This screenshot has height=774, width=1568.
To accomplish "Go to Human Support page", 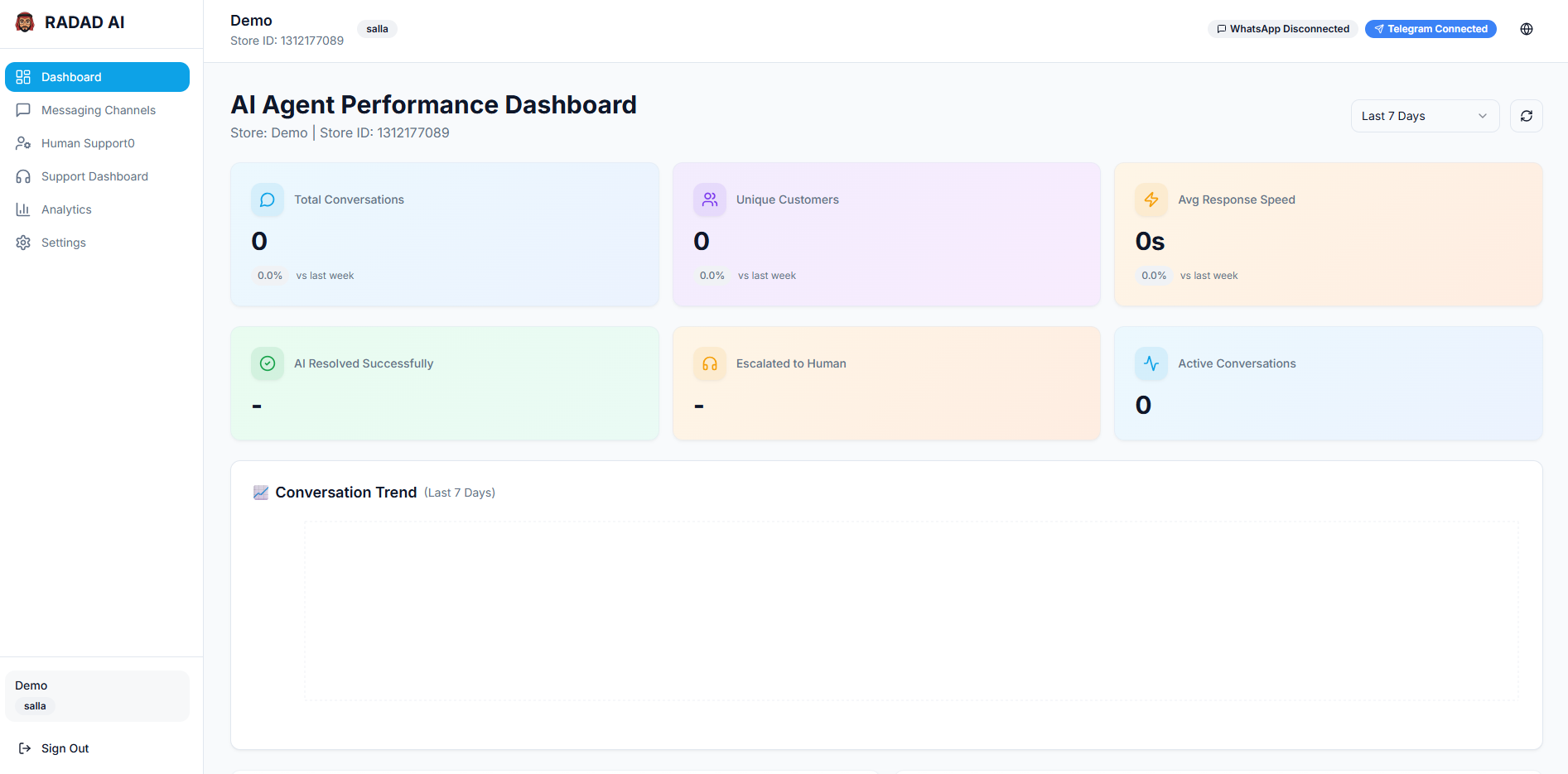I will point(88,143).
